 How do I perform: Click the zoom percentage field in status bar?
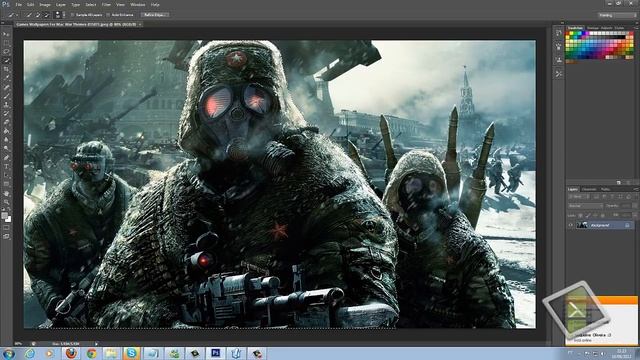[18, 344]
